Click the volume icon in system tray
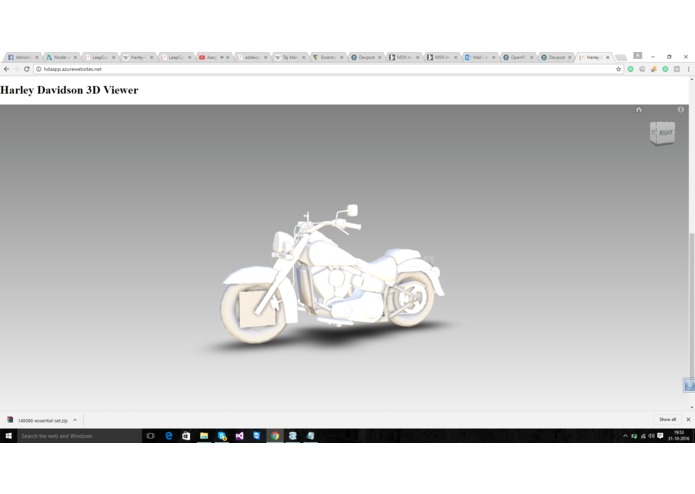Image resolution: width=695 pixels, height=494 pixels. coord(651,436)
